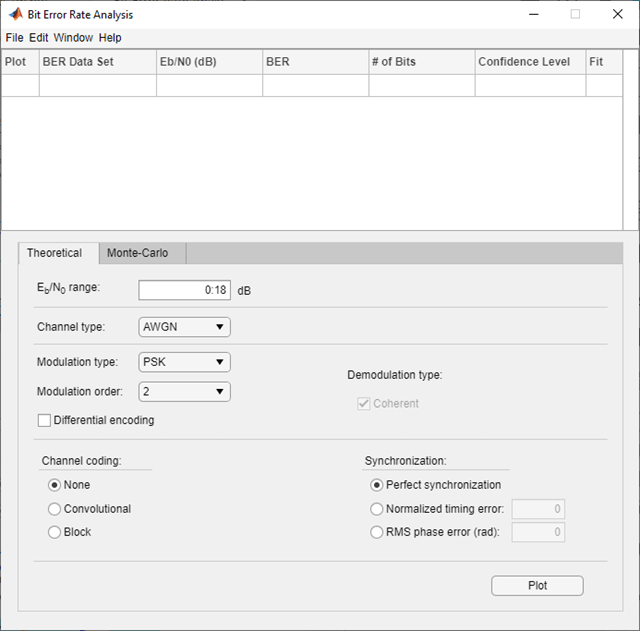
Task: Expand the Channel type dropdown
Action: coord(184,327)
